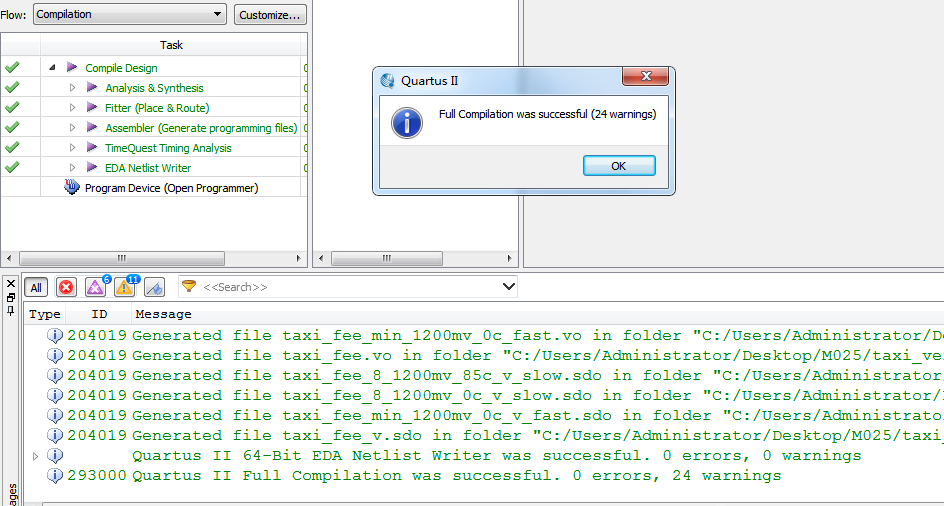Select Assembler (Generate programming files) label
This screenshot has height=506, width=944.
[201, 128]
